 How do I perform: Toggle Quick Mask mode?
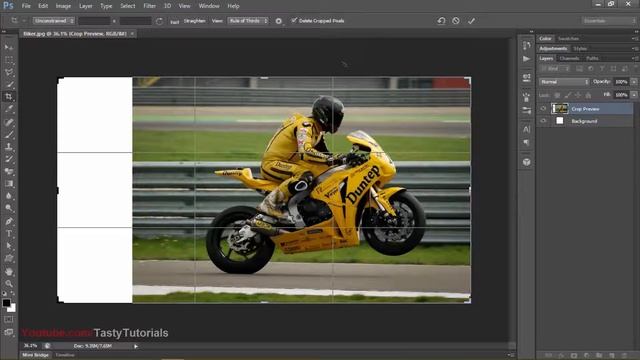[x=9, y=320]
